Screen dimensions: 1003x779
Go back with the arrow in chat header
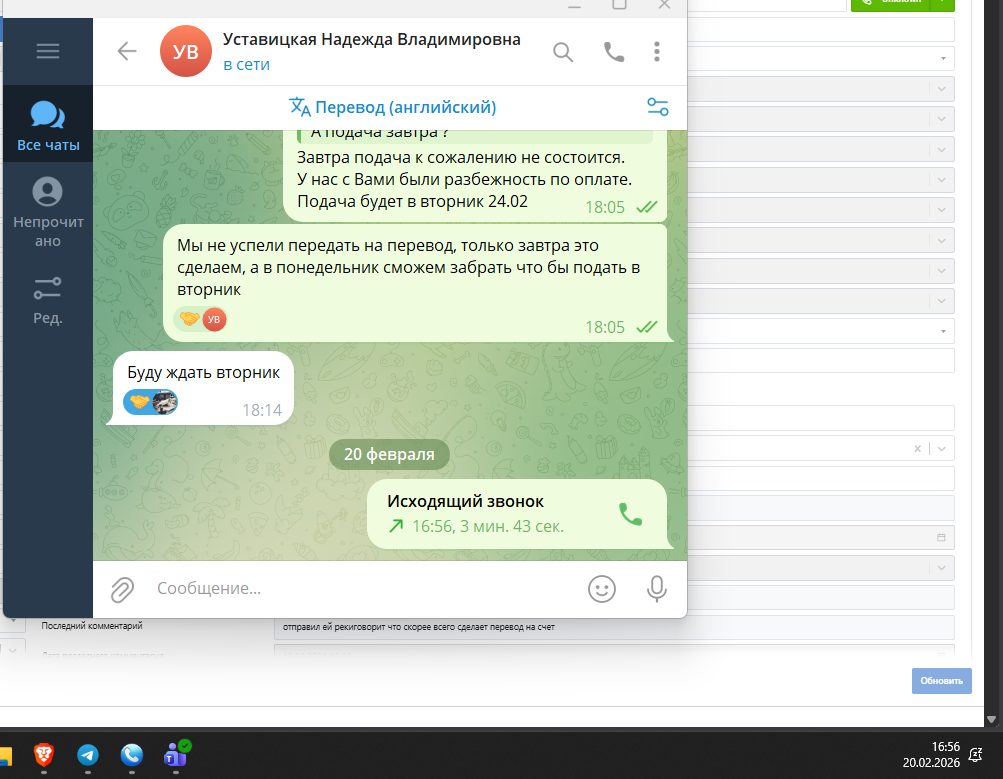click(x=127, y=51)
